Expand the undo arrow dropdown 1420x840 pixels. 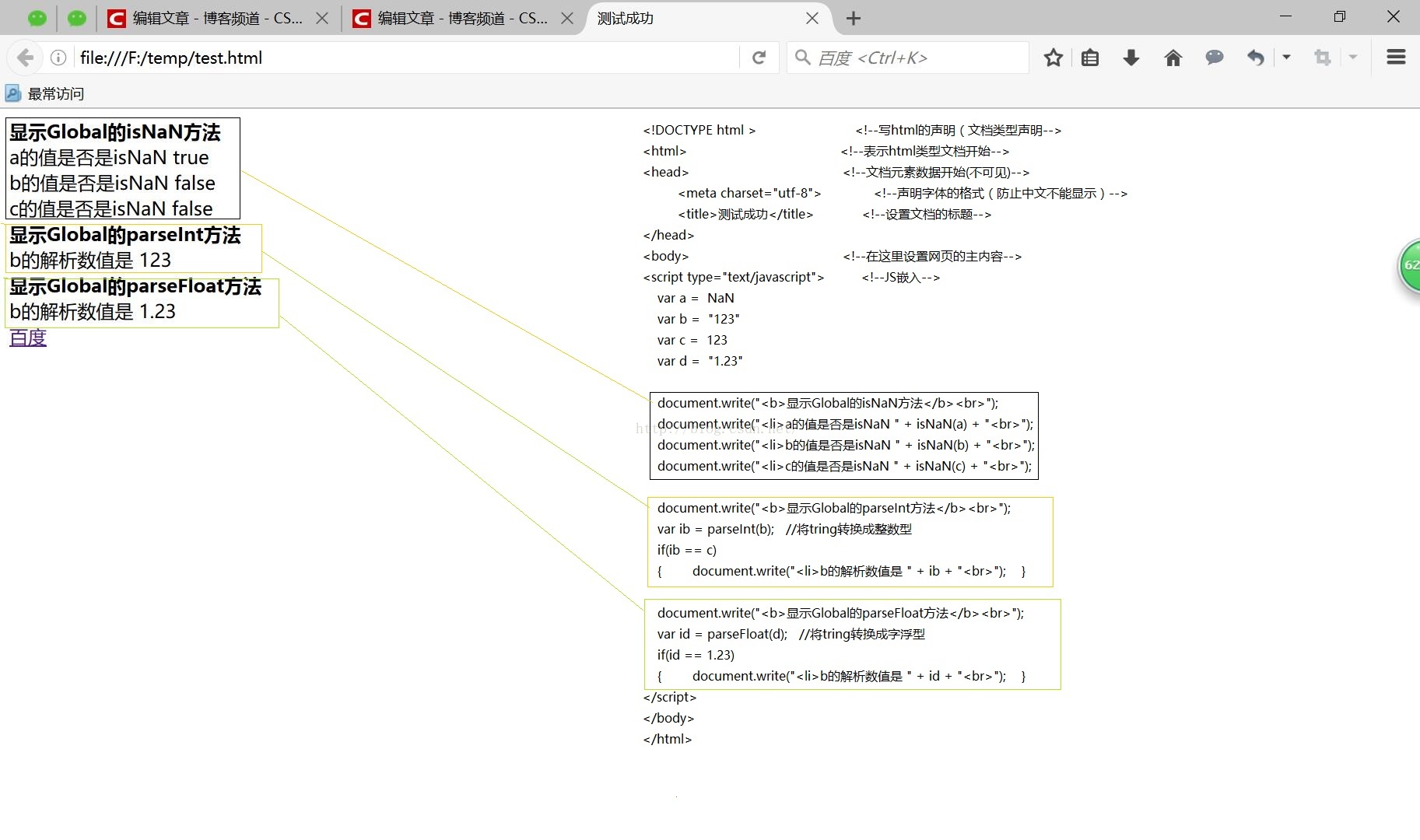[1286, 58]
